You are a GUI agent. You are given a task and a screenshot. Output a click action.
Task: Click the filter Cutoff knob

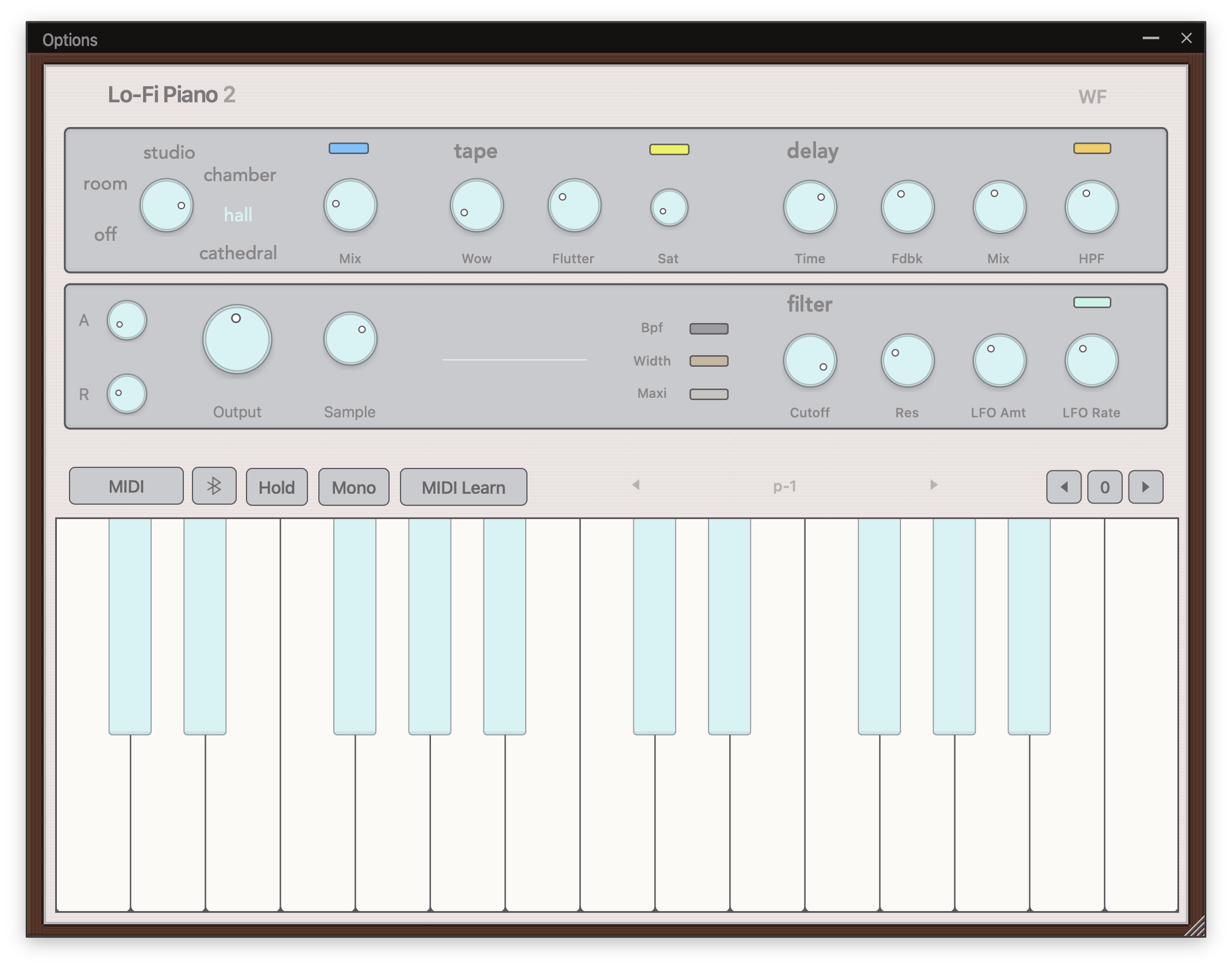pos(810,360)
